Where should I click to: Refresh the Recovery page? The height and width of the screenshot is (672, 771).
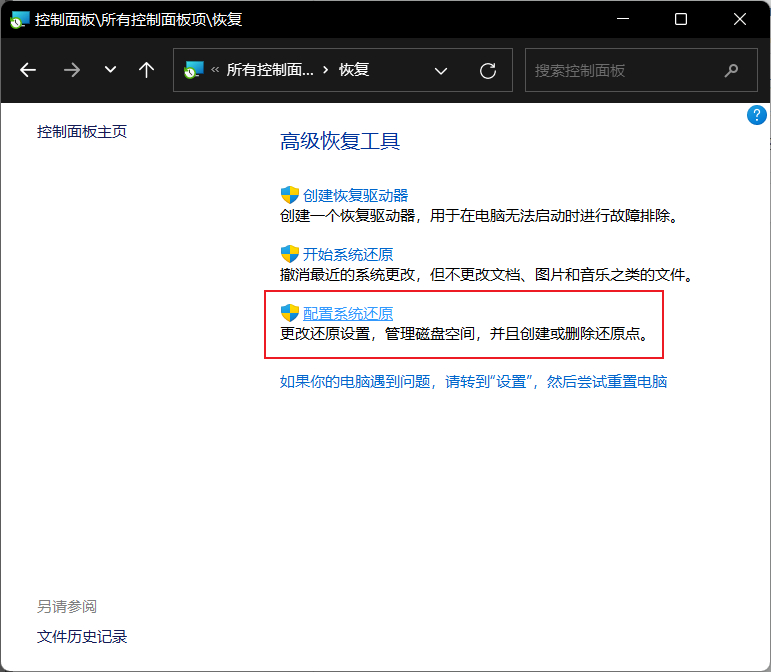click(488, 70)
